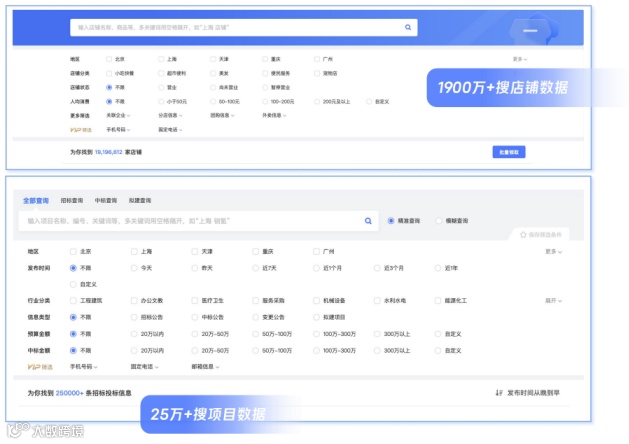Screen dimensions: 629x444
Task: Check the 工程建筑 industry category
Action: pyautogui.click(x=73, y=300)
